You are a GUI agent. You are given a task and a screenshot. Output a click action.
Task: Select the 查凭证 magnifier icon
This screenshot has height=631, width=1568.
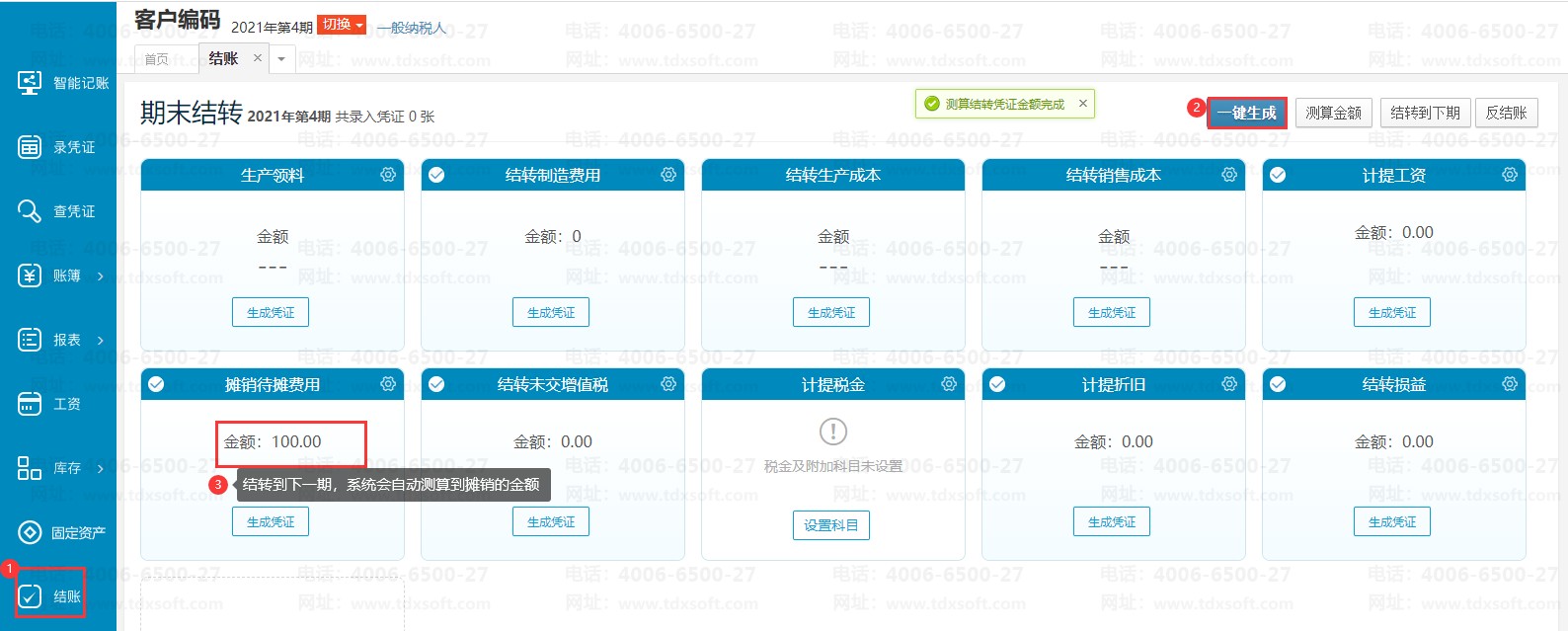(x=30, y=211)
